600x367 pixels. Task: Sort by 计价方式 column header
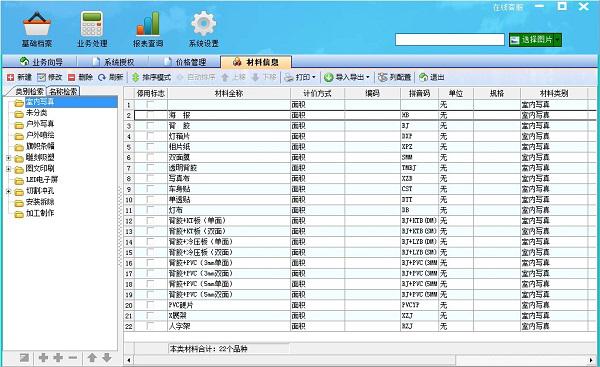[318, 93]
